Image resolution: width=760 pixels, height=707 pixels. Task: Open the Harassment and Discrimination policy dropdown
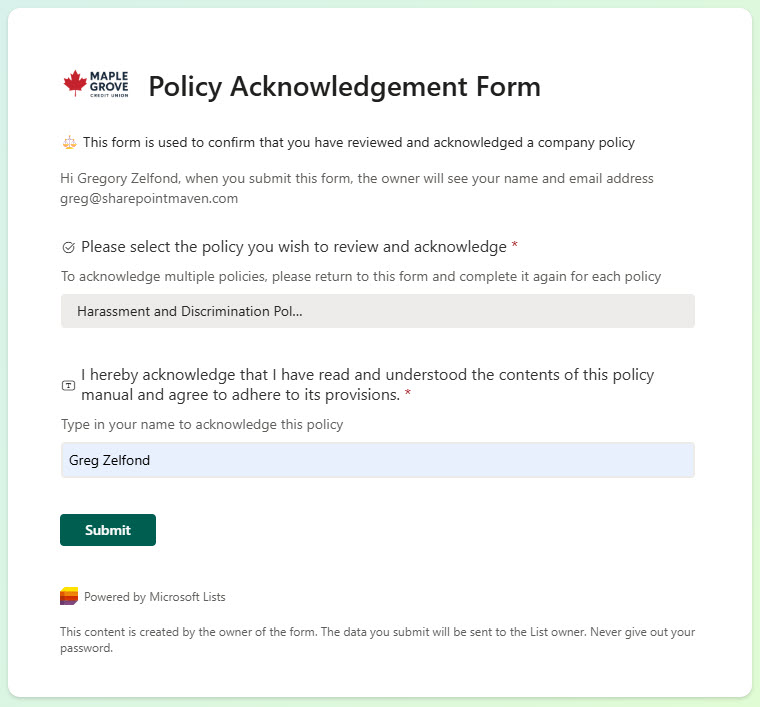[377, 311]
